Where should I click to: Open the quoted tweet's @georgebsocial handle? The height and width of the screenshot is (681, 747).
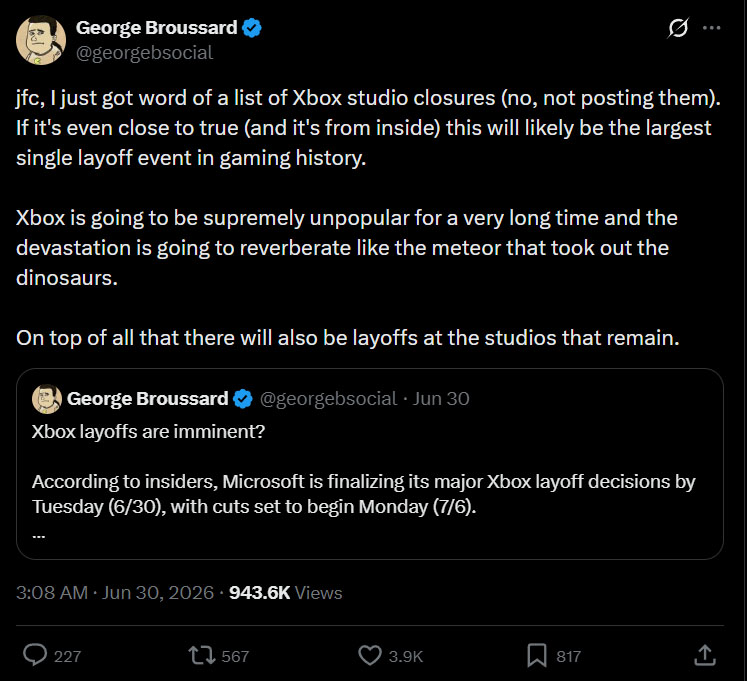tap(328, 399)
